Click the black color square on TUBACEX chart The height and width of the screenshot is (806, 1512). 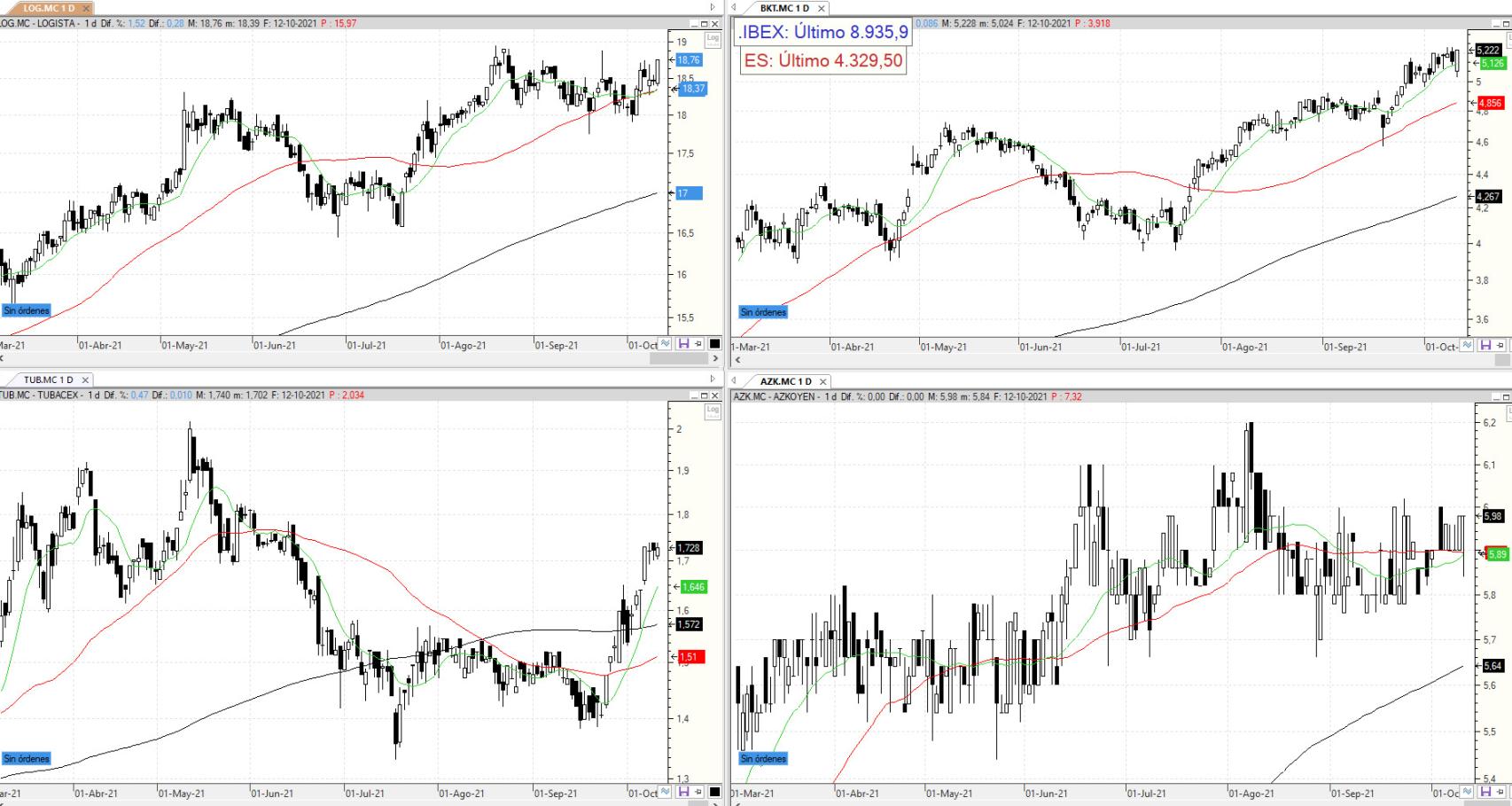click(714, 792)
